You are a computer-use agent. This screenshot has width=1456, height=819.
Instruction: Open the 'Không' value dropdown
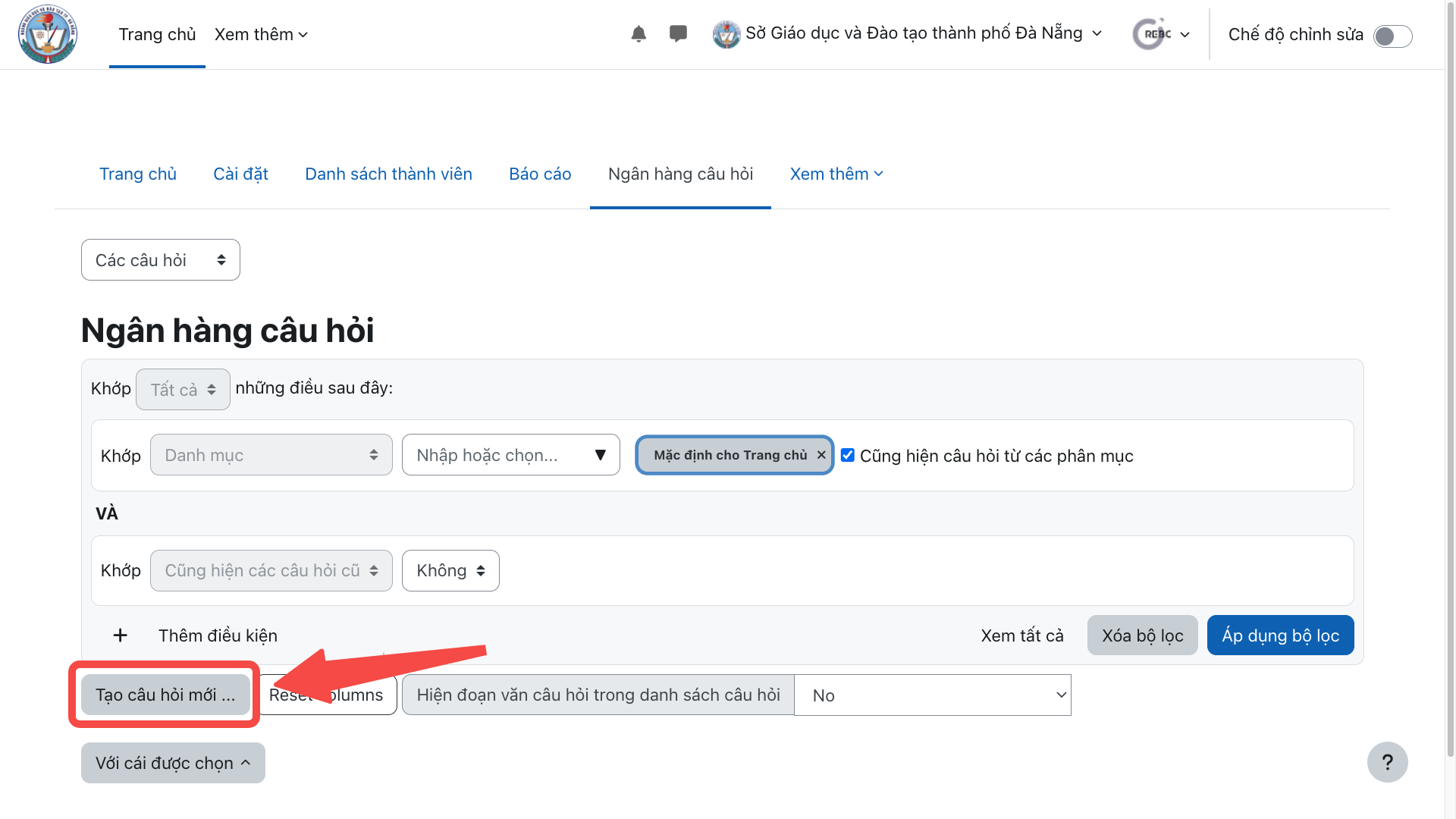point(450,570)
